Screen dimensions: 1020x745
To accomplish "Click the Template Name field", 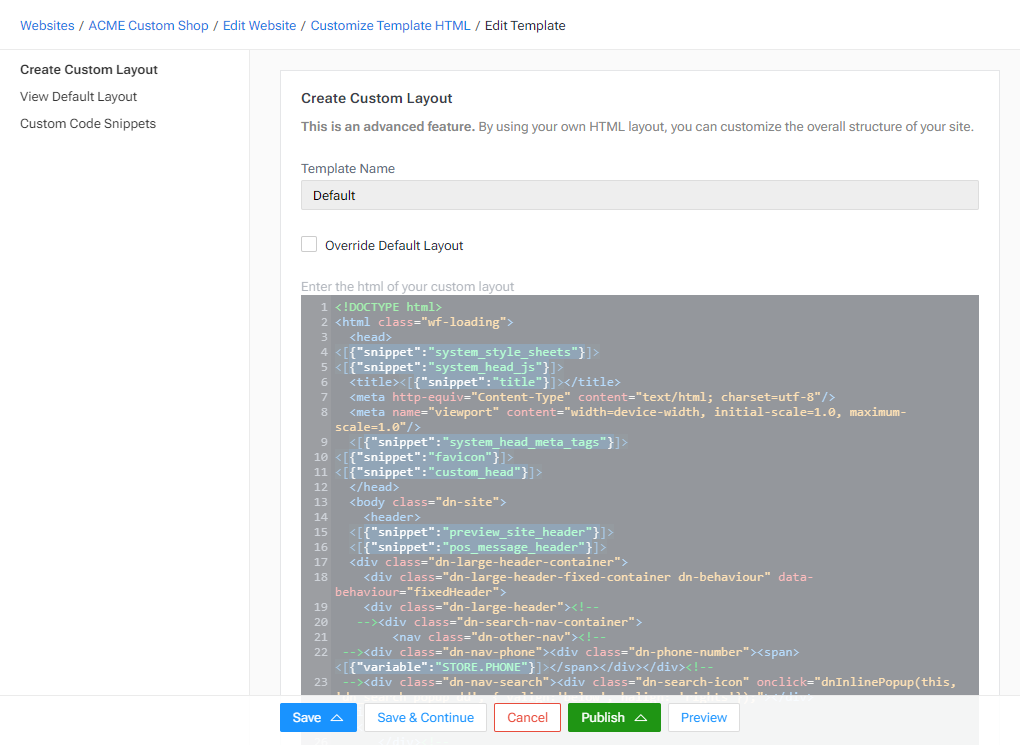I will click(x=639, y=195).
